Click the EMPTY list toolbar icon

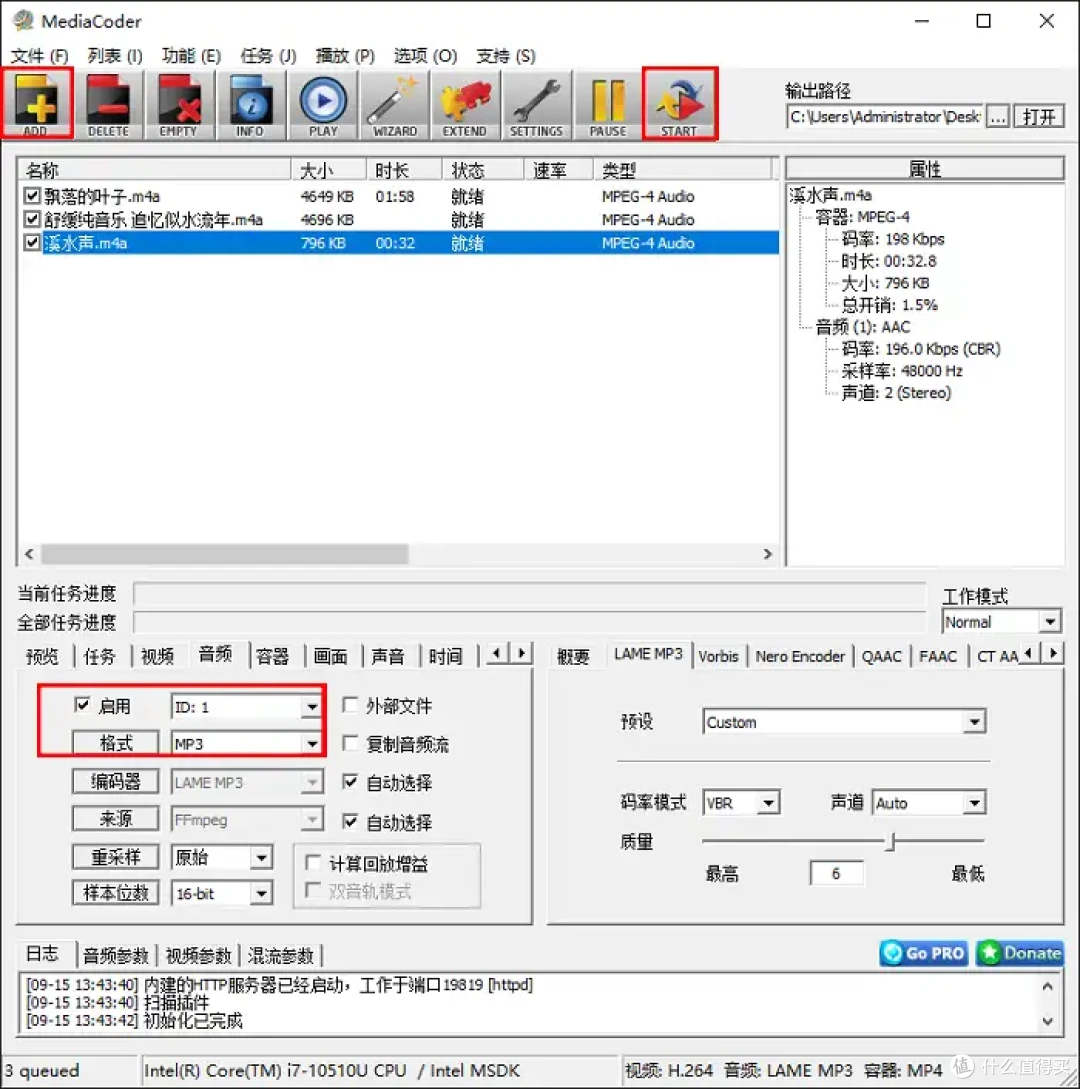[x=178, y=104]
